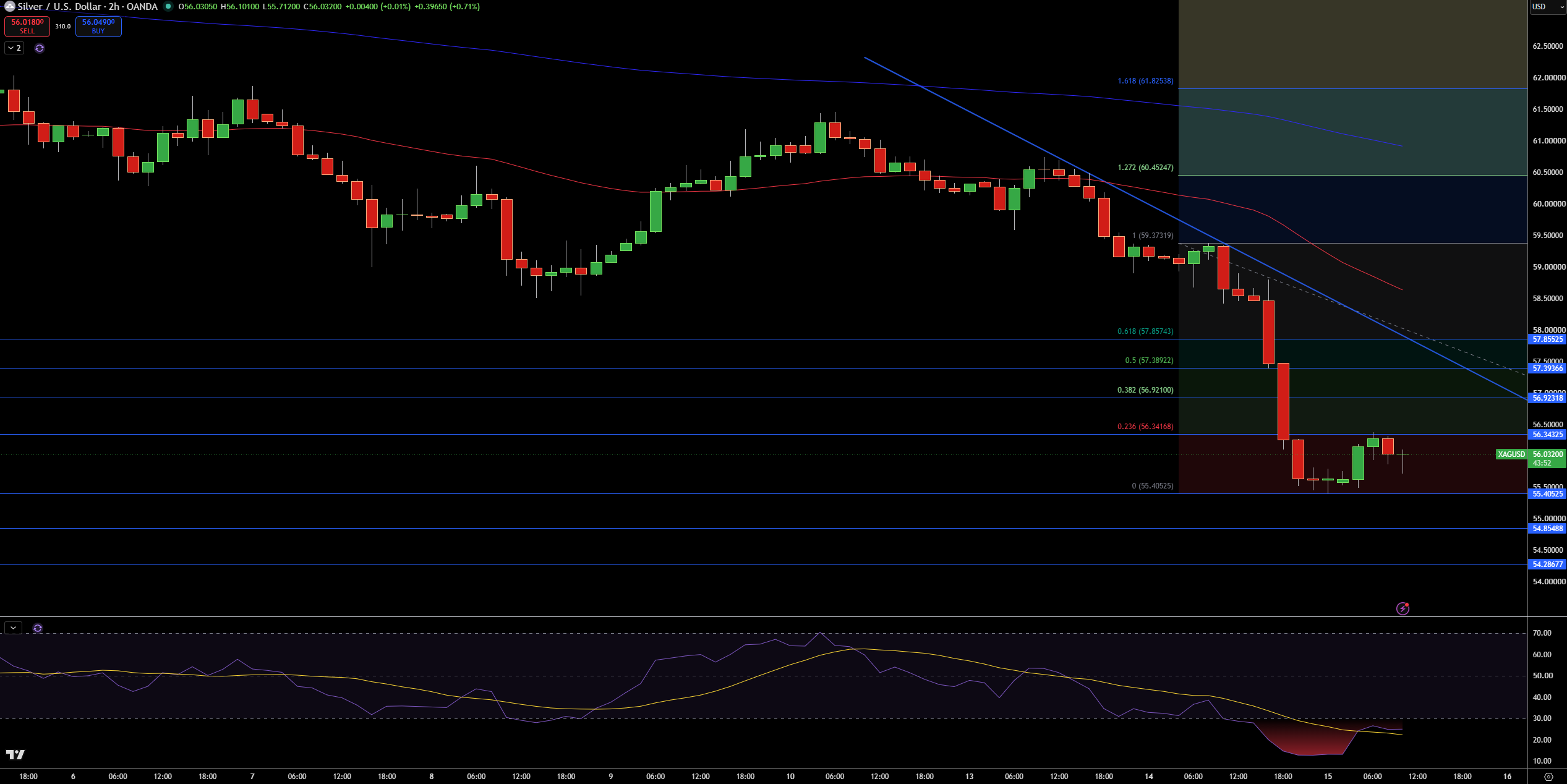This screenshot has height=784, width=1567.
Task: Click the 0.382 (56.92100) Fibonacci label
Action: 1145,390
